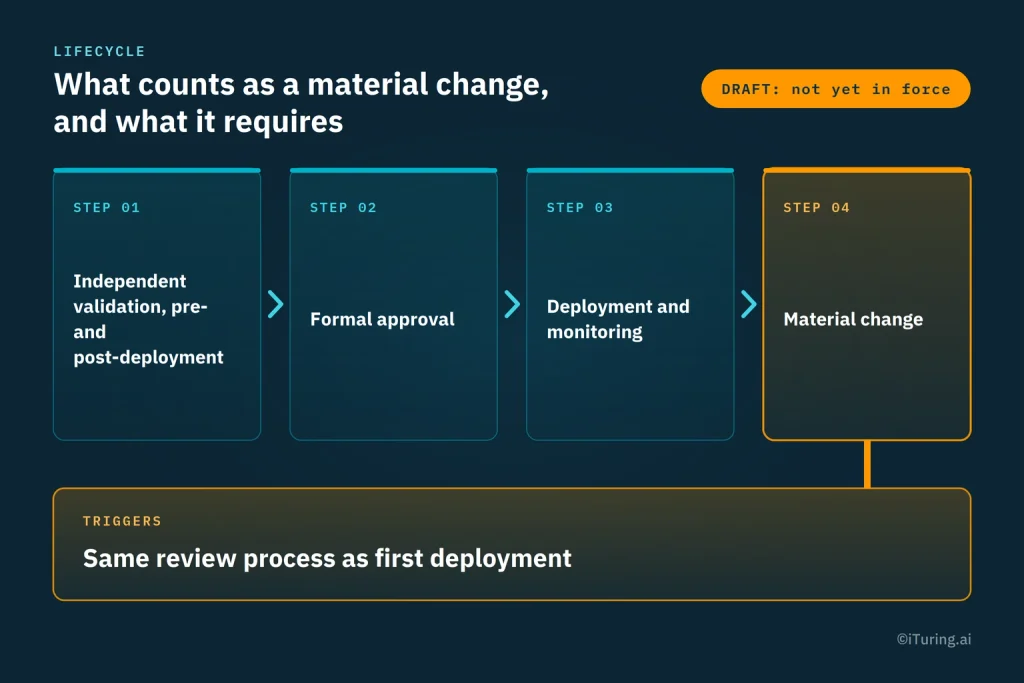
Task: Select the STEP 02 label
Action: (x=343, y=208)
